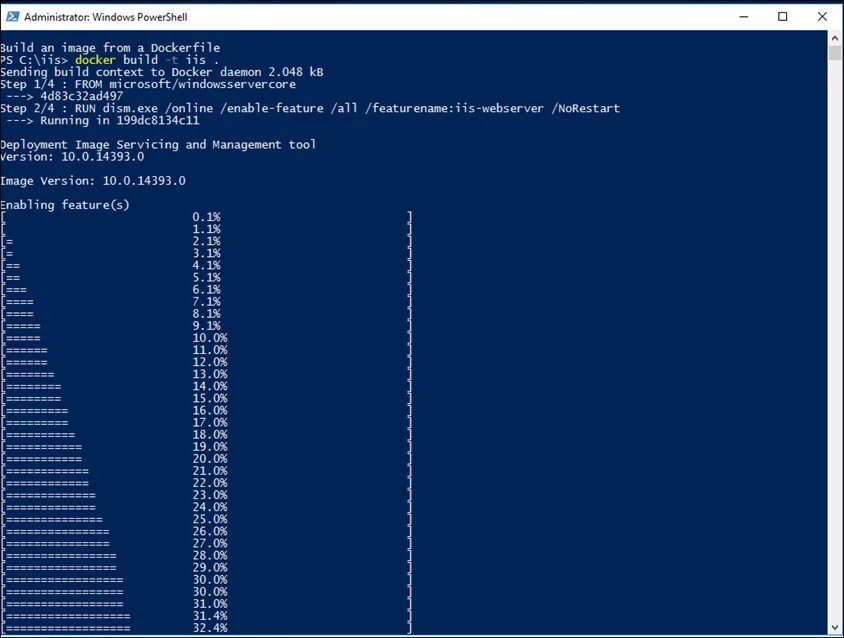Click the 'PS C:\iis>' prompt text
The image size is (844, 638).
(34, 60)
